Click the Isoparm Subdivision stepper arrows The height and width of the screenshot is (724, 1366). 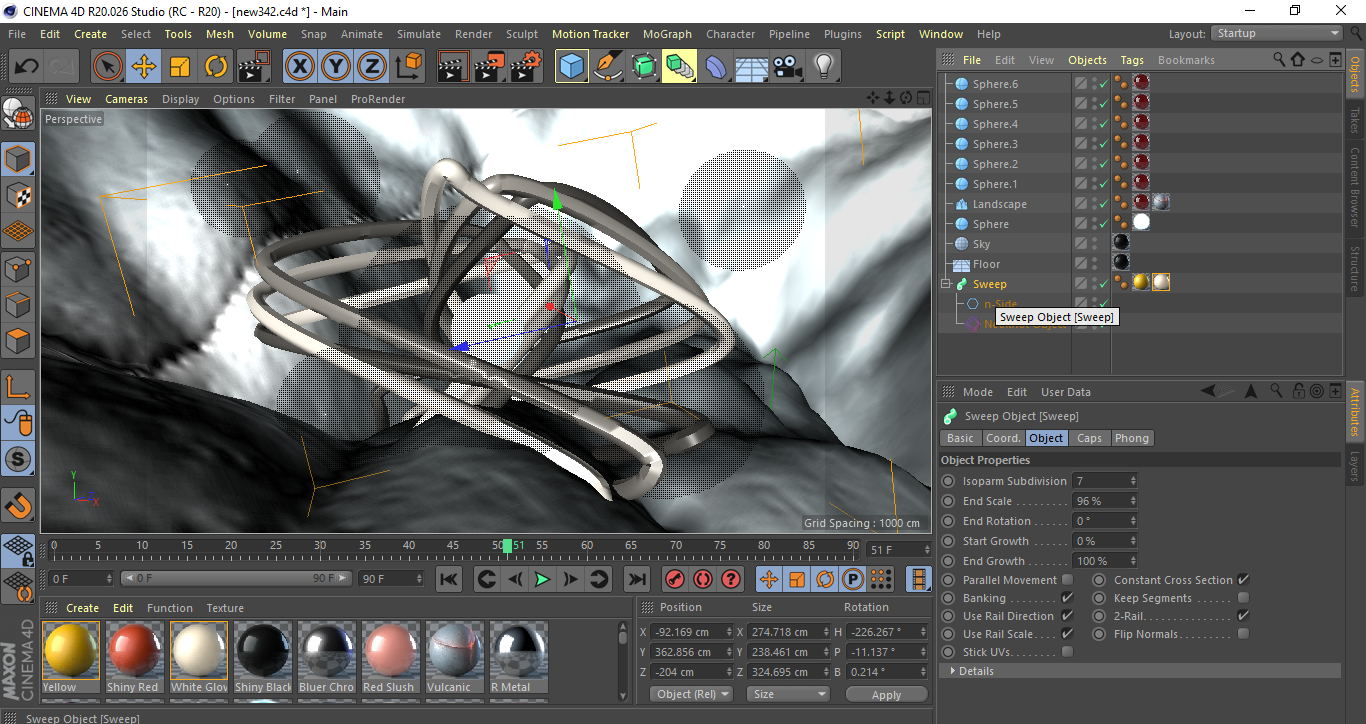[1132, 481]
